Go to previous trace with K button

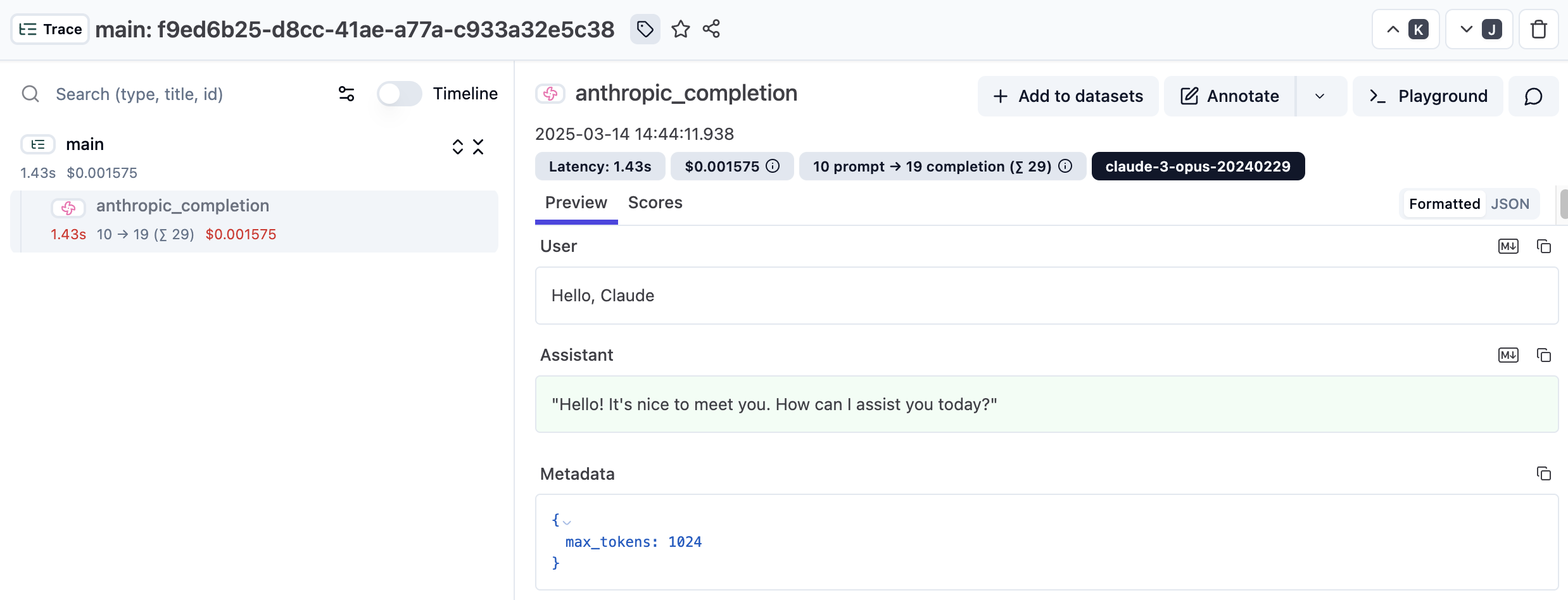[x=1406, y=29]
